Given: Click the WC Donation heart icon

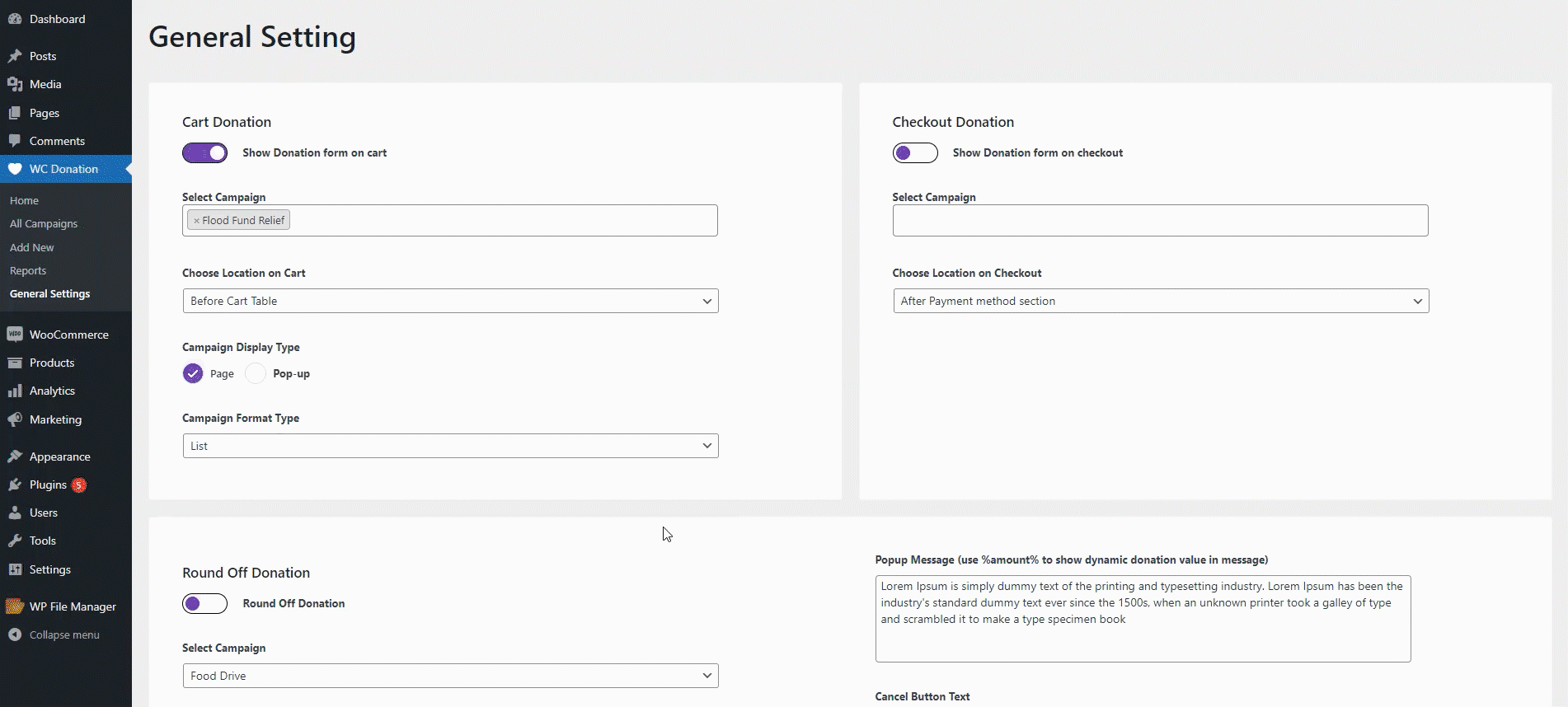Looking at the screenshot, I should tap(15, 169).
